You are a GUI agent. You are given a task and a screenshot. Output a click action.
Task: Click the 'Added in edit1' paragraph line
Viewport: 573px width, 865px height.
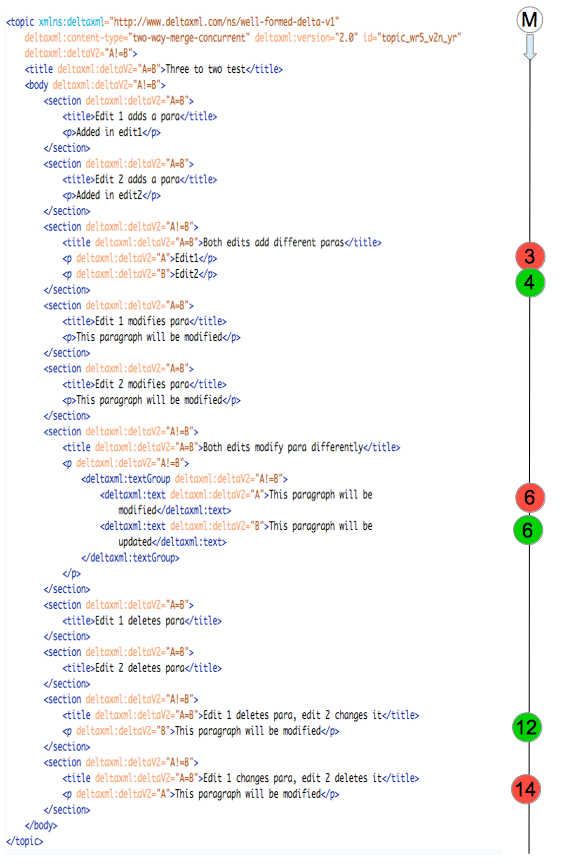pos(111,132)
